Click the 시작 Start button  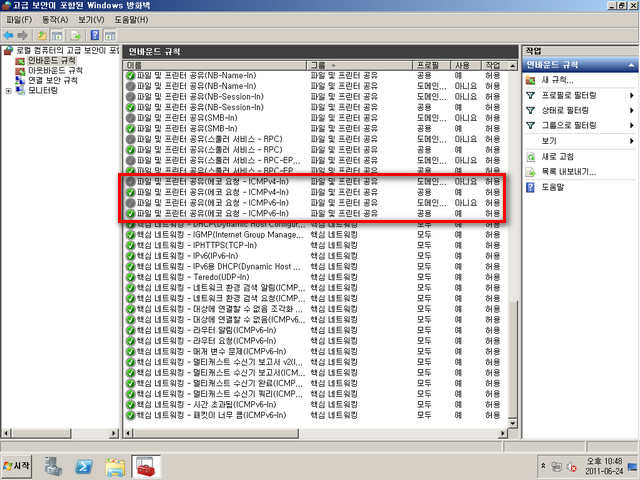[16, 466]
